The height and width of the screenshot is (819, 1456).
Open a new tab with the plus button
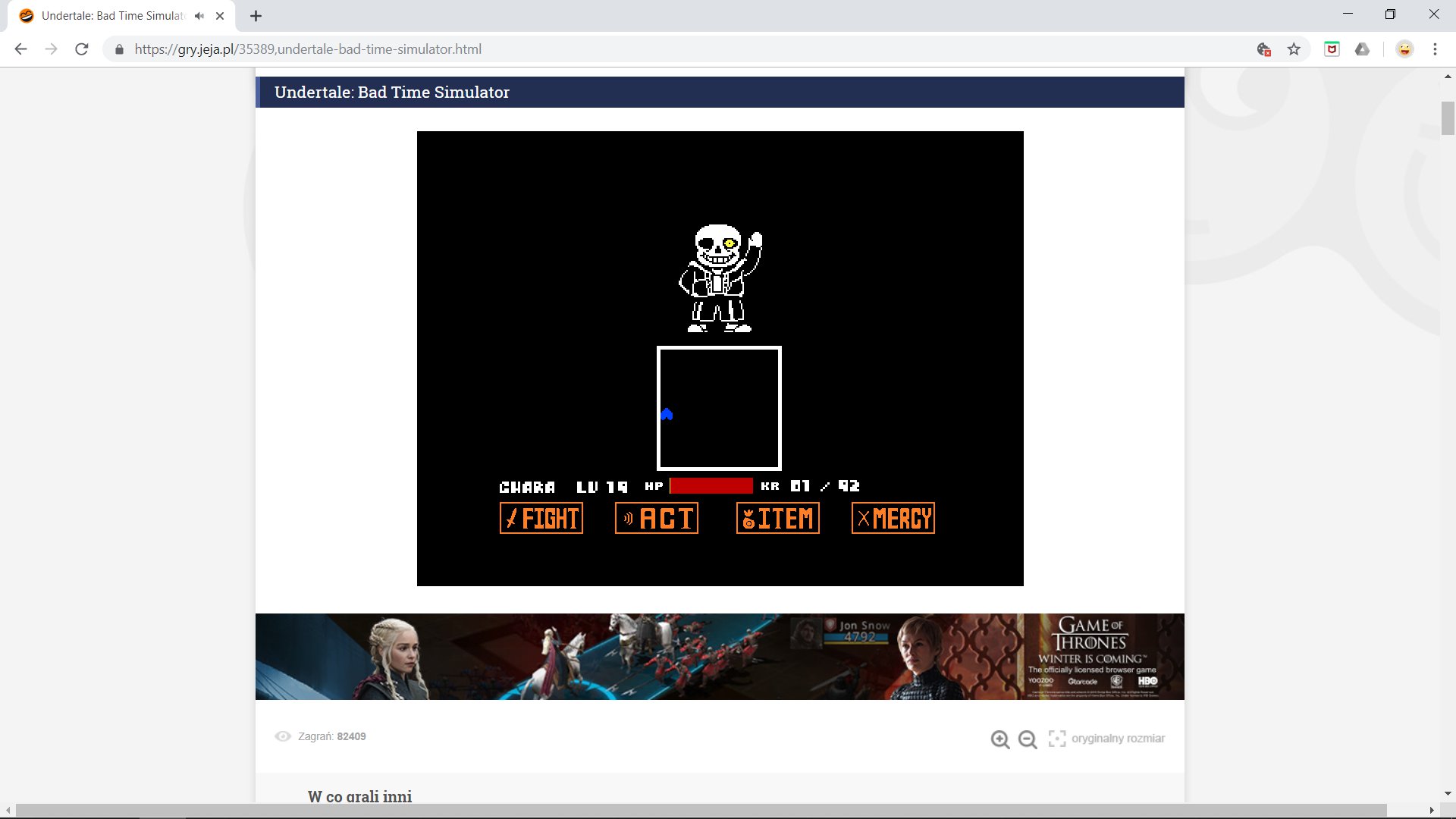coord(256,15)
